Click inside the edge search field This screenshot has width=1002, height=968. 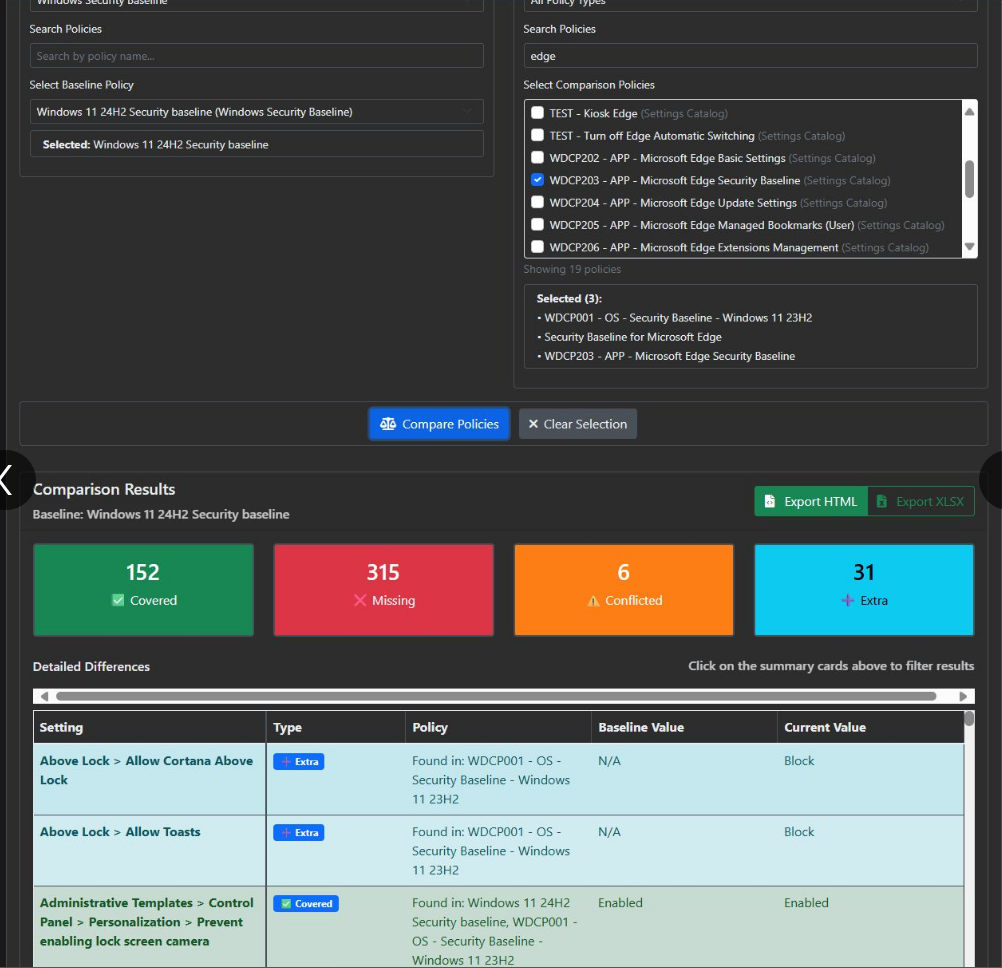pyautogui.click(x=750, y=56)
